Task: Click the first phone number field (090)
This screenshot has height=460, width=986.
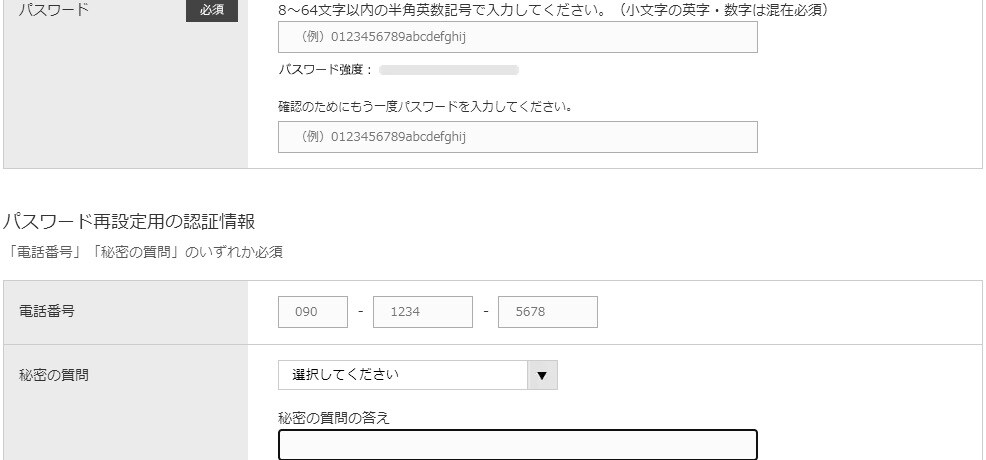Action: tap(312, 312)
